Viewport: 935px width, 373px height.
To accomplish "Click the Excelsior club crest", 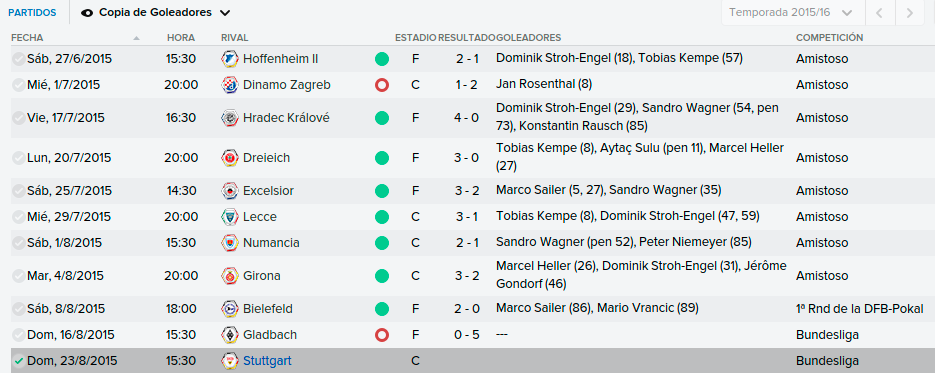I will [229, 191].
